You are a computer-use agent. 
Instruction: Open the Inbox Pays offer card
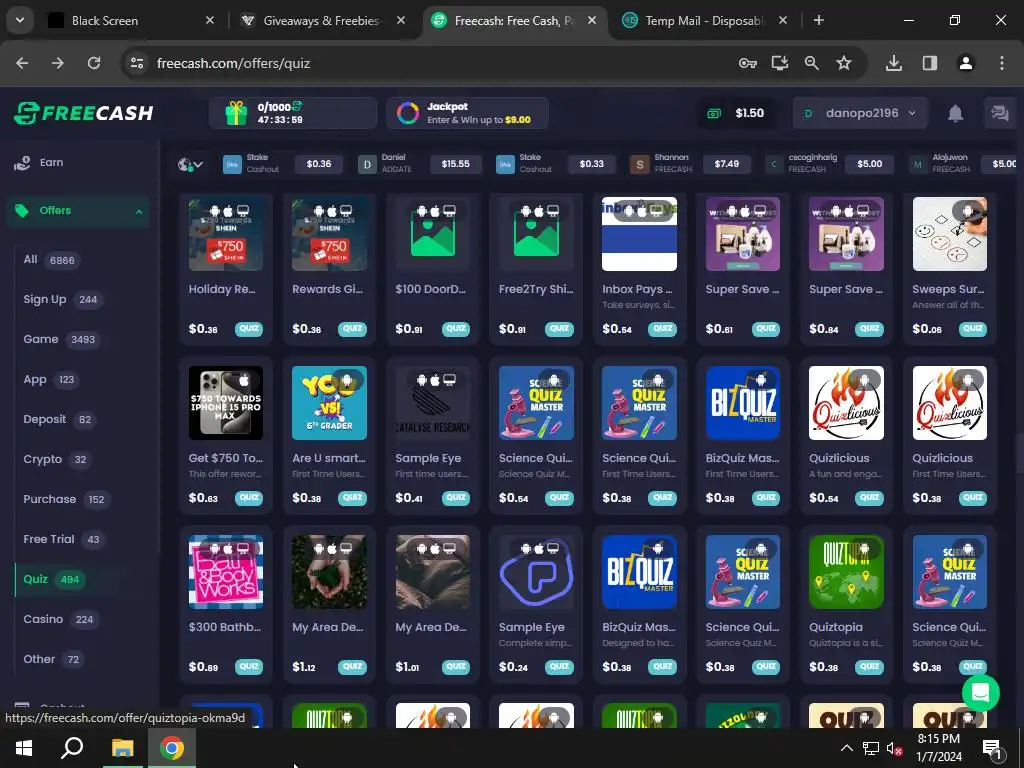pyautogui.click(x=639, y=267)
